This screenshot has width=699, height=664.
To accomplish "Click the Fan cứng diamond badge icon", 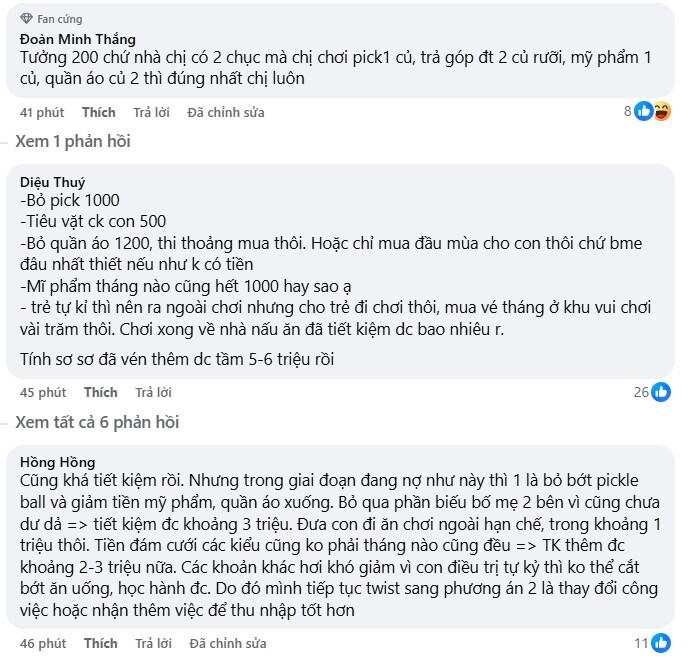I will click(x=26, y=18).
